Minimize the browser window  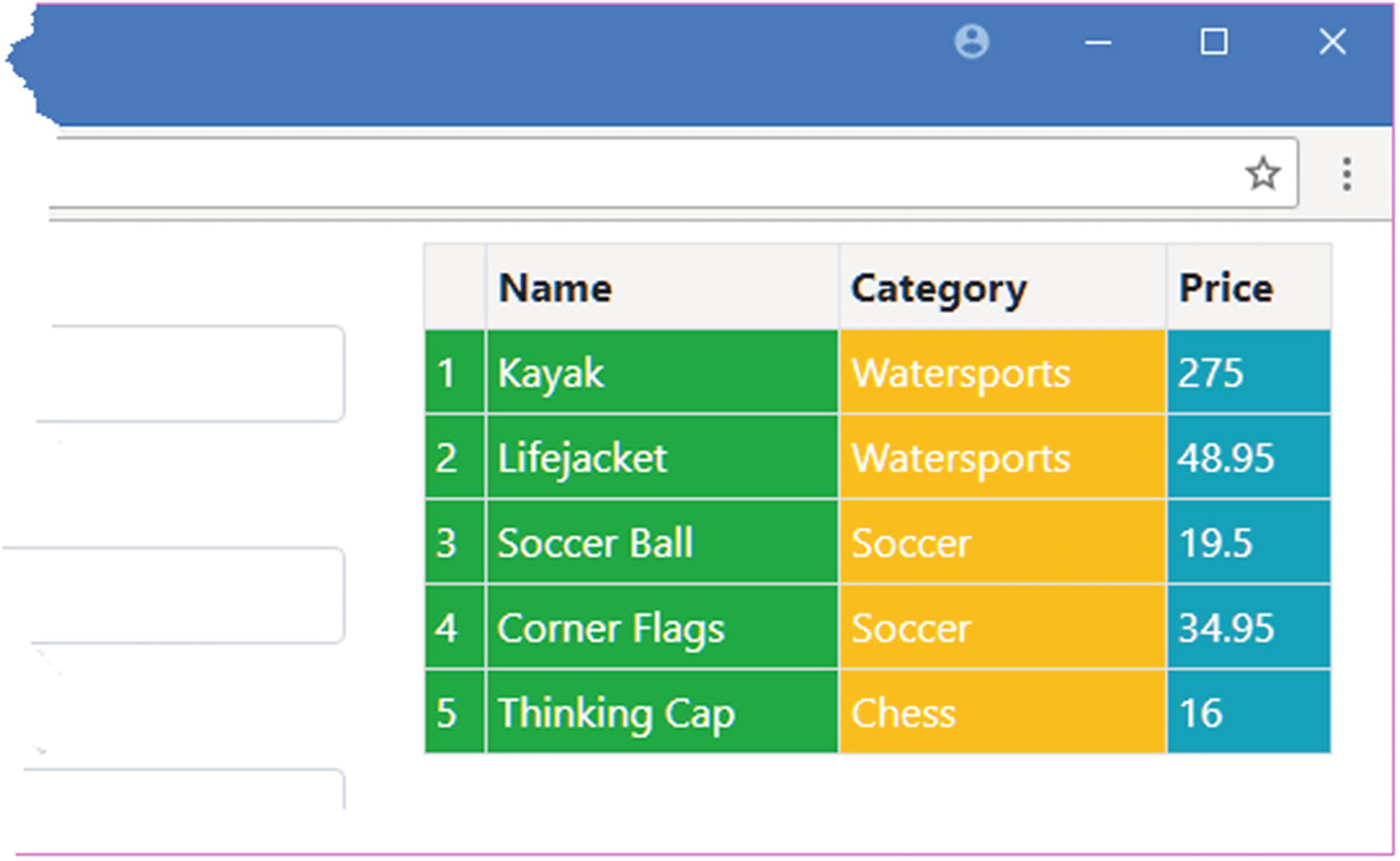tap(1097, 42)
